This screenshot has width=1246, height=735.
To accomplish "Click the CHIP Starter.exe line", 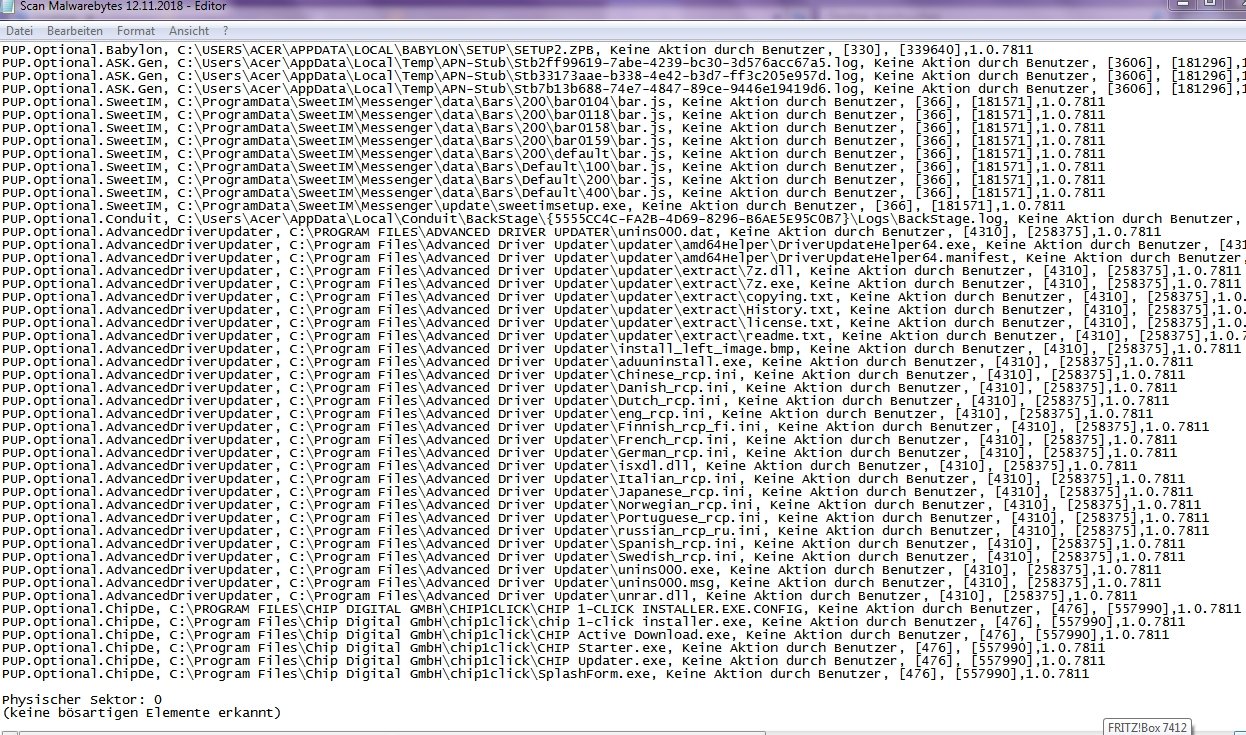I will click(x=553, y=647).
